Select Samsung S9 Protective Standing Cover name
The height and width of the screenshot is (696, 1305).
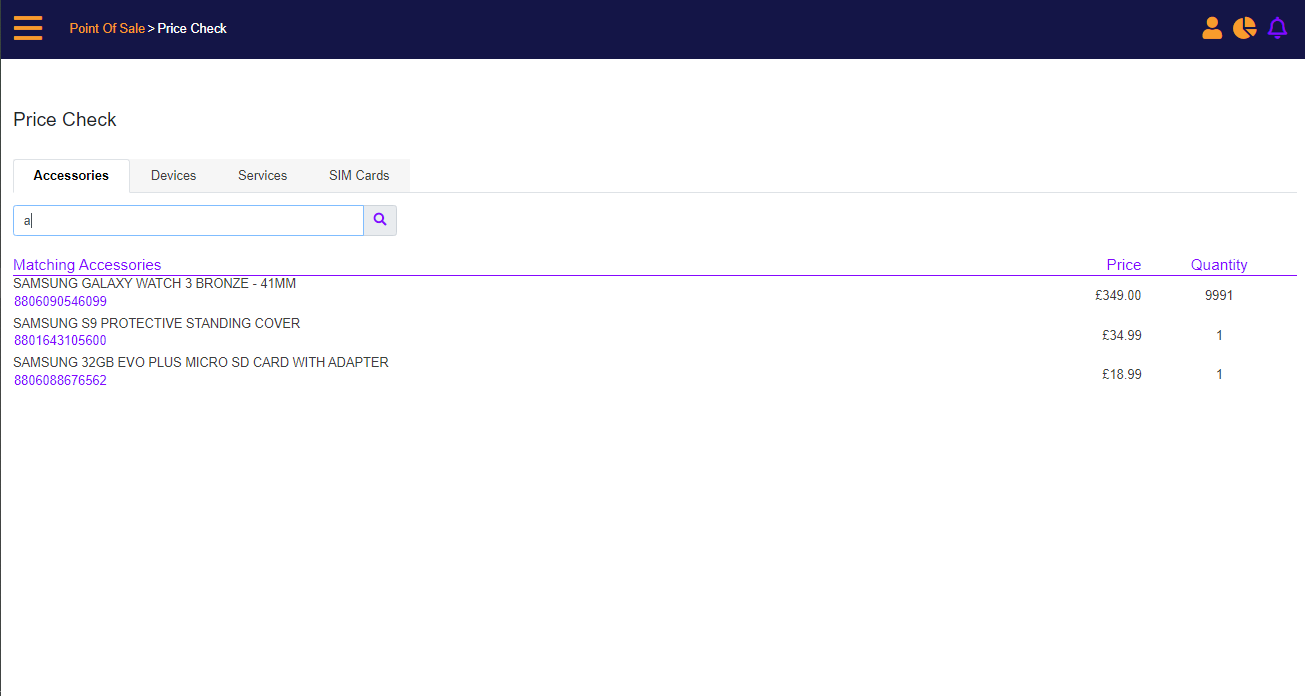157,323
